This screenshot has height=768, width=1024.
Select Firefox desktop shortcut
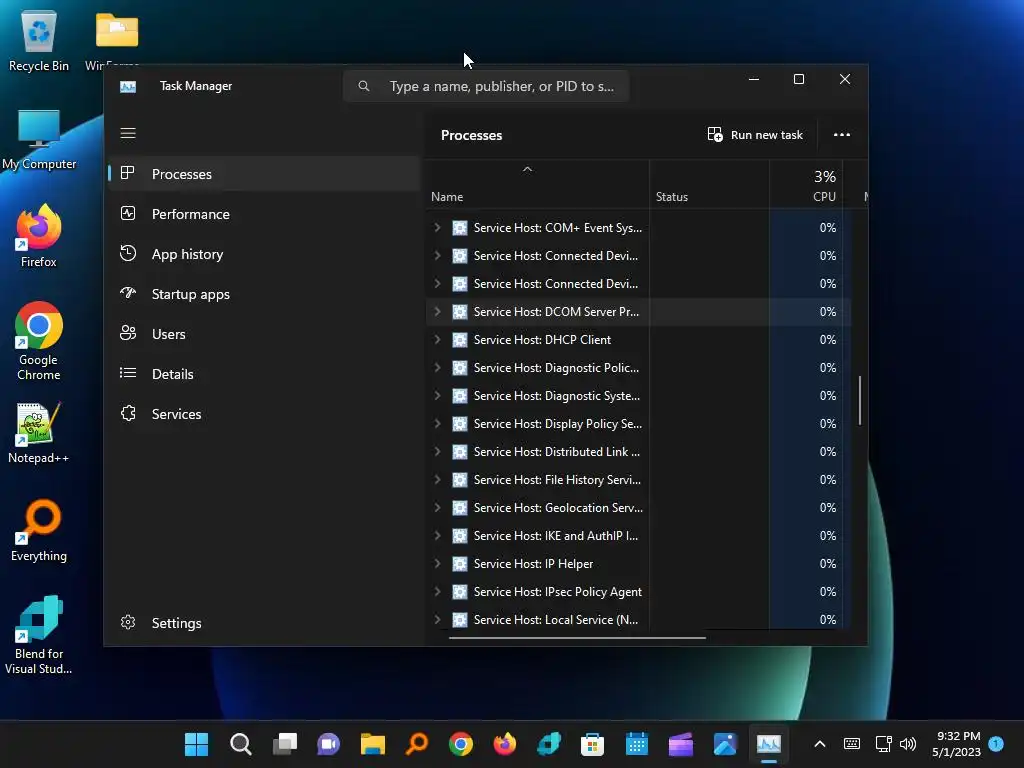pyautogui.click(x=39, y=236)
